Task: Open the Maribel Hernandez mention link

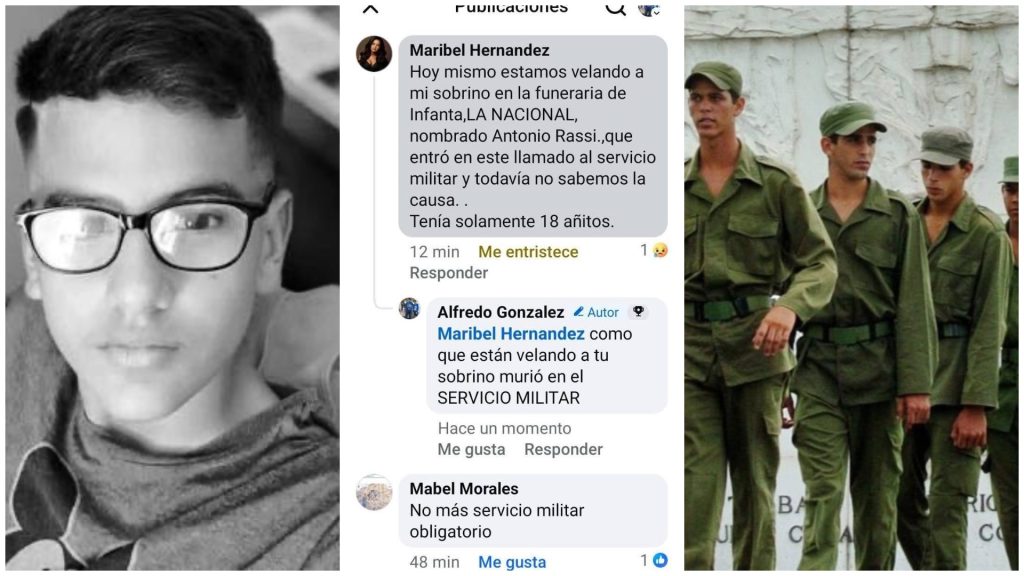Action: (511, 334)
